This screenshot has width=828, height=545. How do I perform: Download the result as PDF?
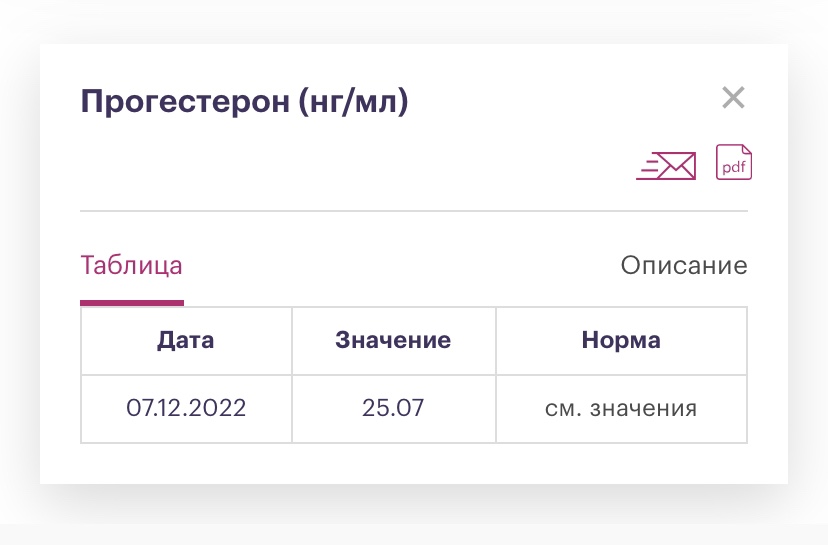733,163
